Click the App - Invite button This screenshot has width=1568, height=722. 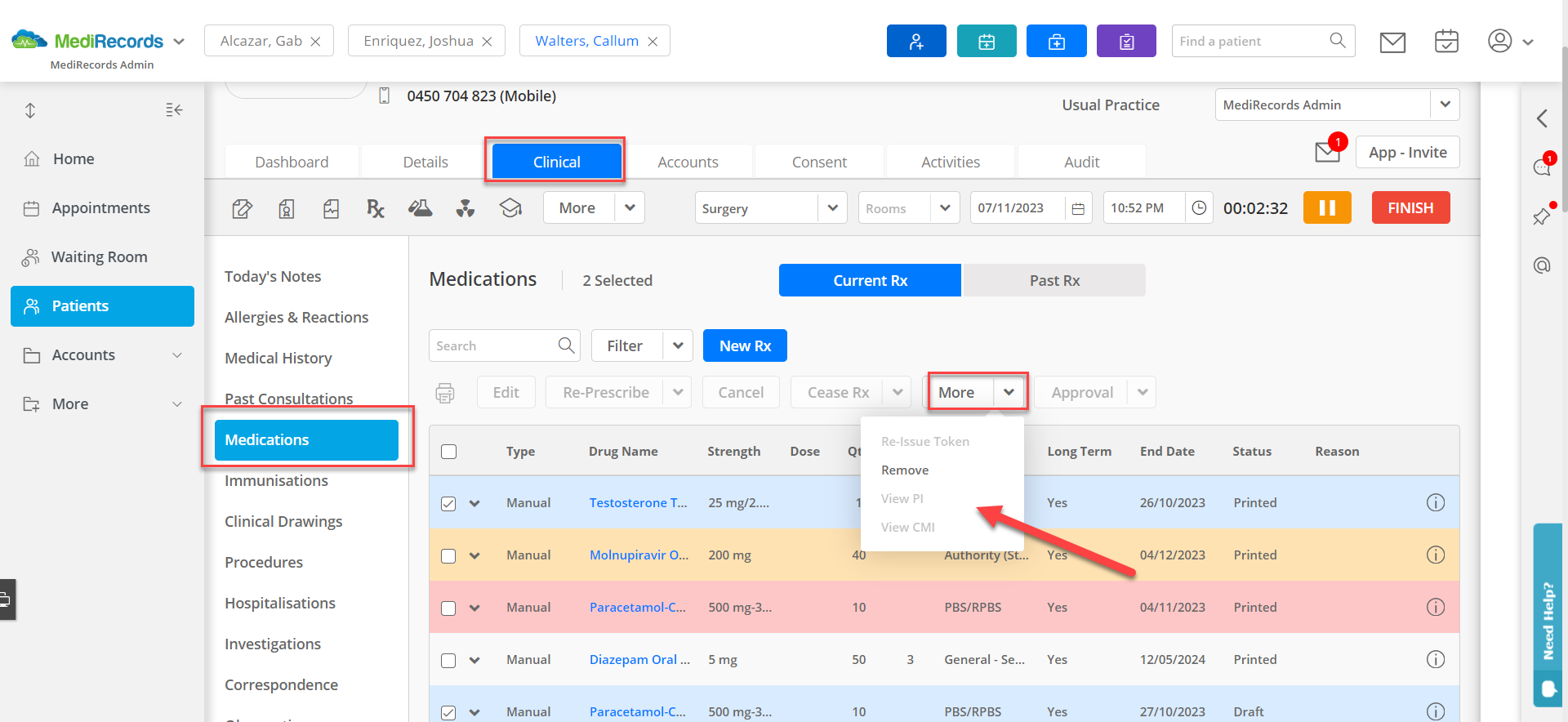(x=1407, y=152)
